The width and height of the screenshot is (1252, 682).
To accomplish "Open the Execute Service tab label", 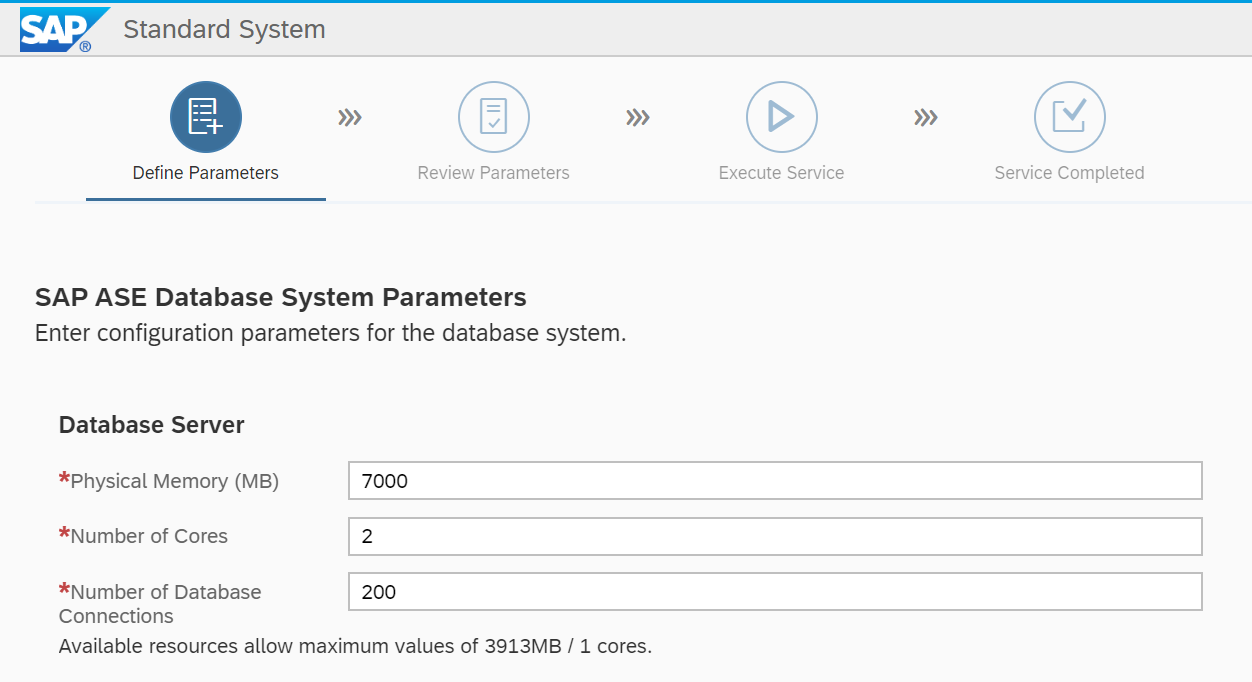I will tap(781, 173).
